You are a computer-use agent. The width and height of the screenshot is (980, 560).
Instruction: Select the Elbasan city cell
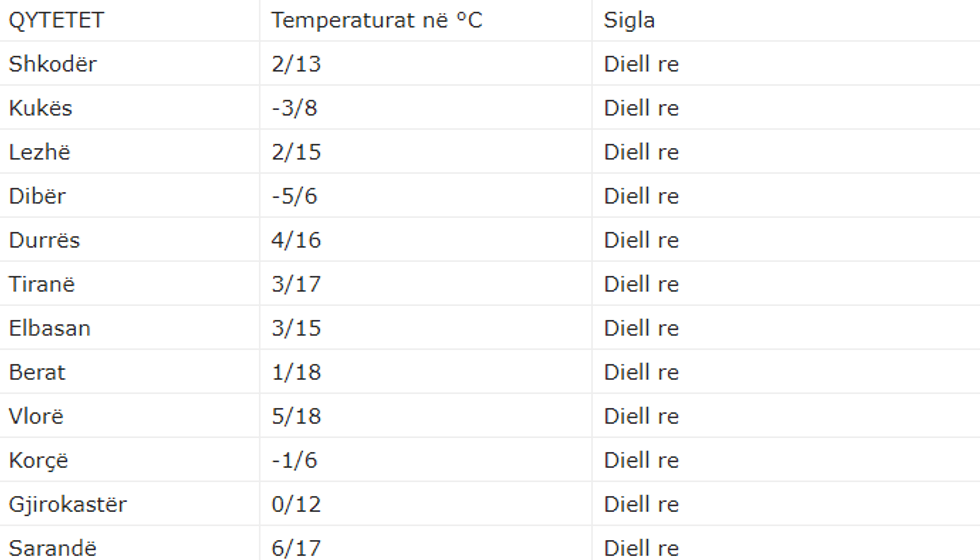tap(50, 328)
